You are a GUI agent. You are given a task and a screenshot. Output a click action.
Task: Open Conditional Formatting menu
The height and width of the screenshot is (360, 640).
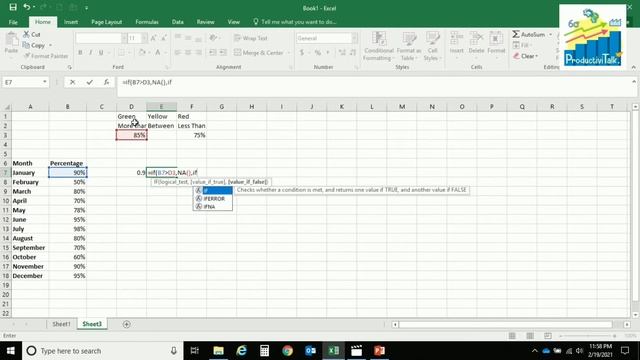[x=378, y=47]
